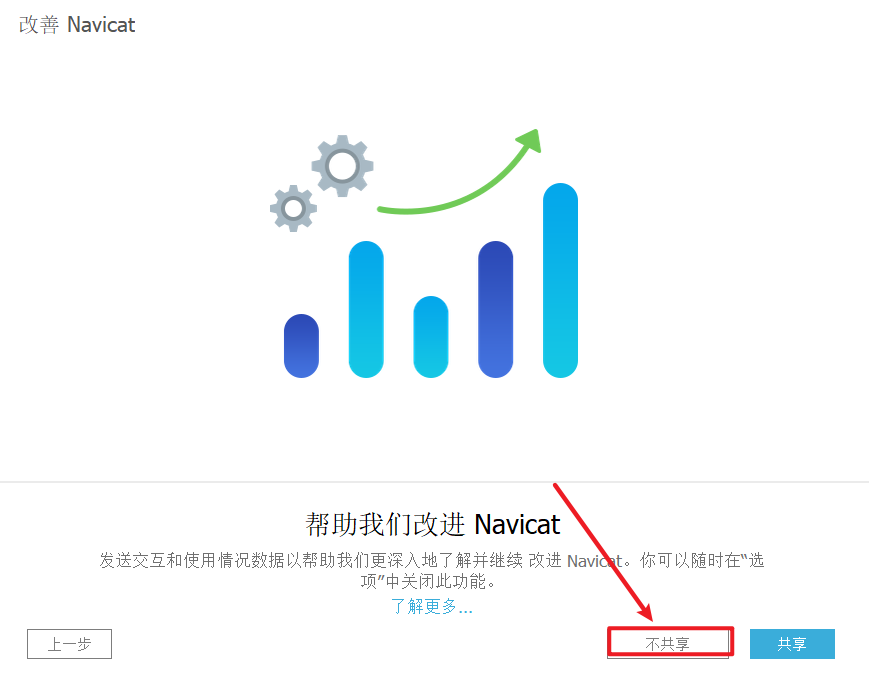Open the 了解更多... link
This screenshot has width=869, height=676.
(x=432, y=606)
